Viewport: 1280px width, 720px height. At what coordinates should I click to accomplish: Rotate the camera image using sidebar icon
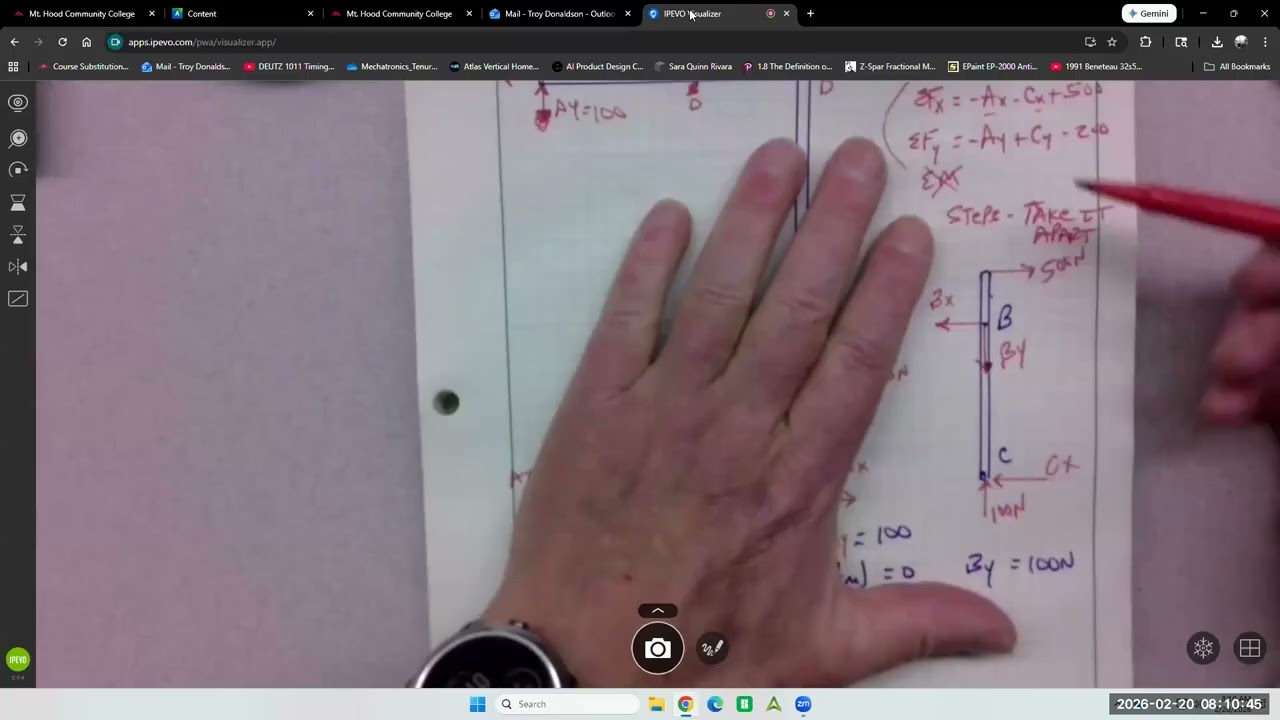point(18,171)
